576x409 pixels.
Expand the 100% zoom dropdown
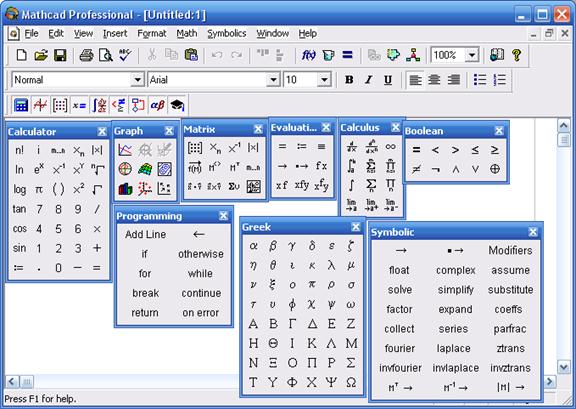click(x=472, y=55)
